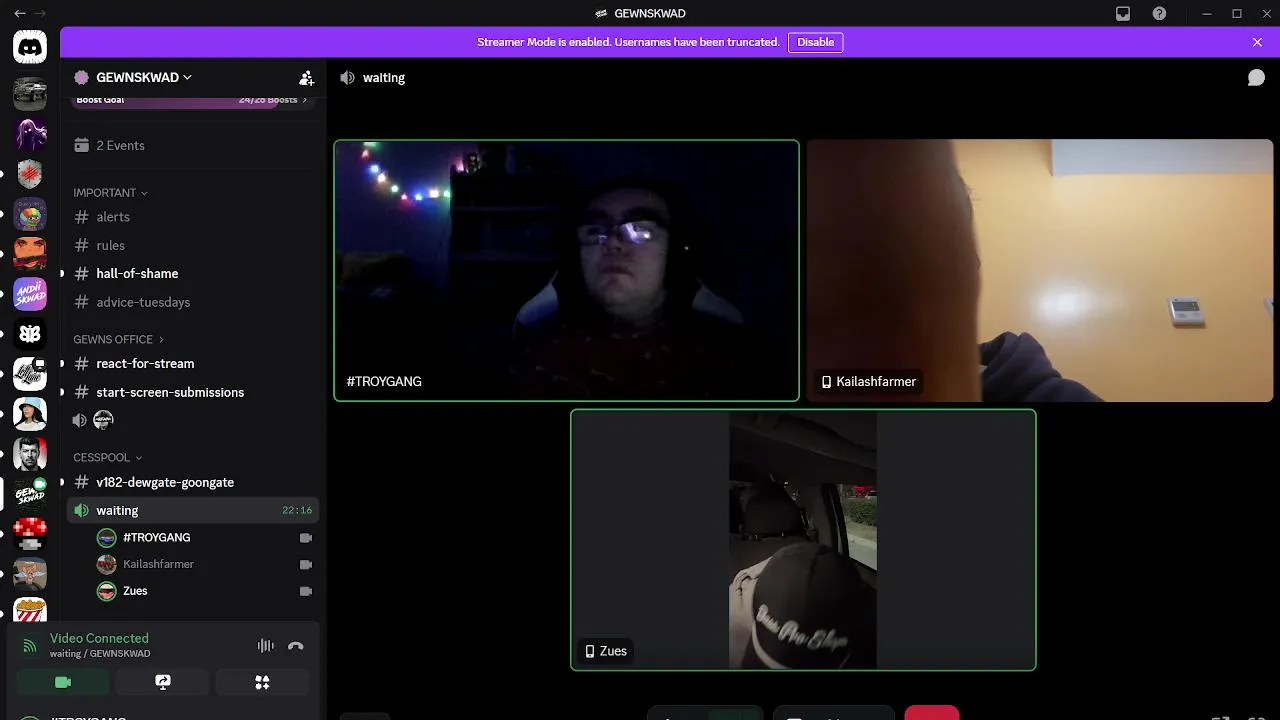Click the waiting channel title in header

coord(384,77)
